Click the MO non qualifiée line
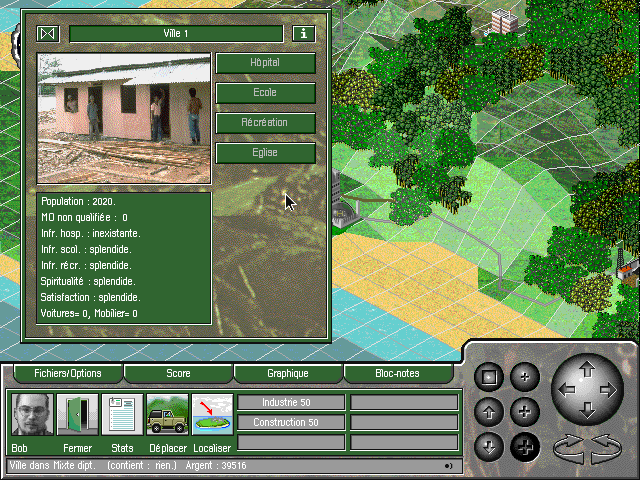Screen dimensions: 640x480 click(84, 218)
